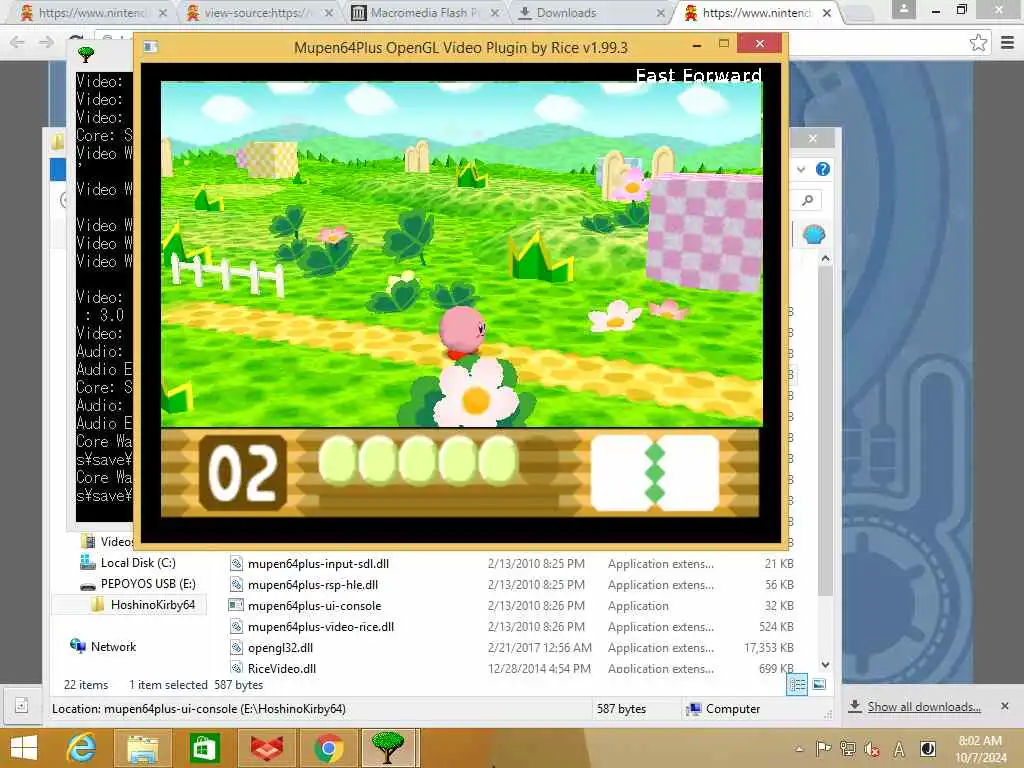Screen dimensions: 1024x768
Task: Click the Explorer vertical scrollbar thumb
Action: coord(825,431)
